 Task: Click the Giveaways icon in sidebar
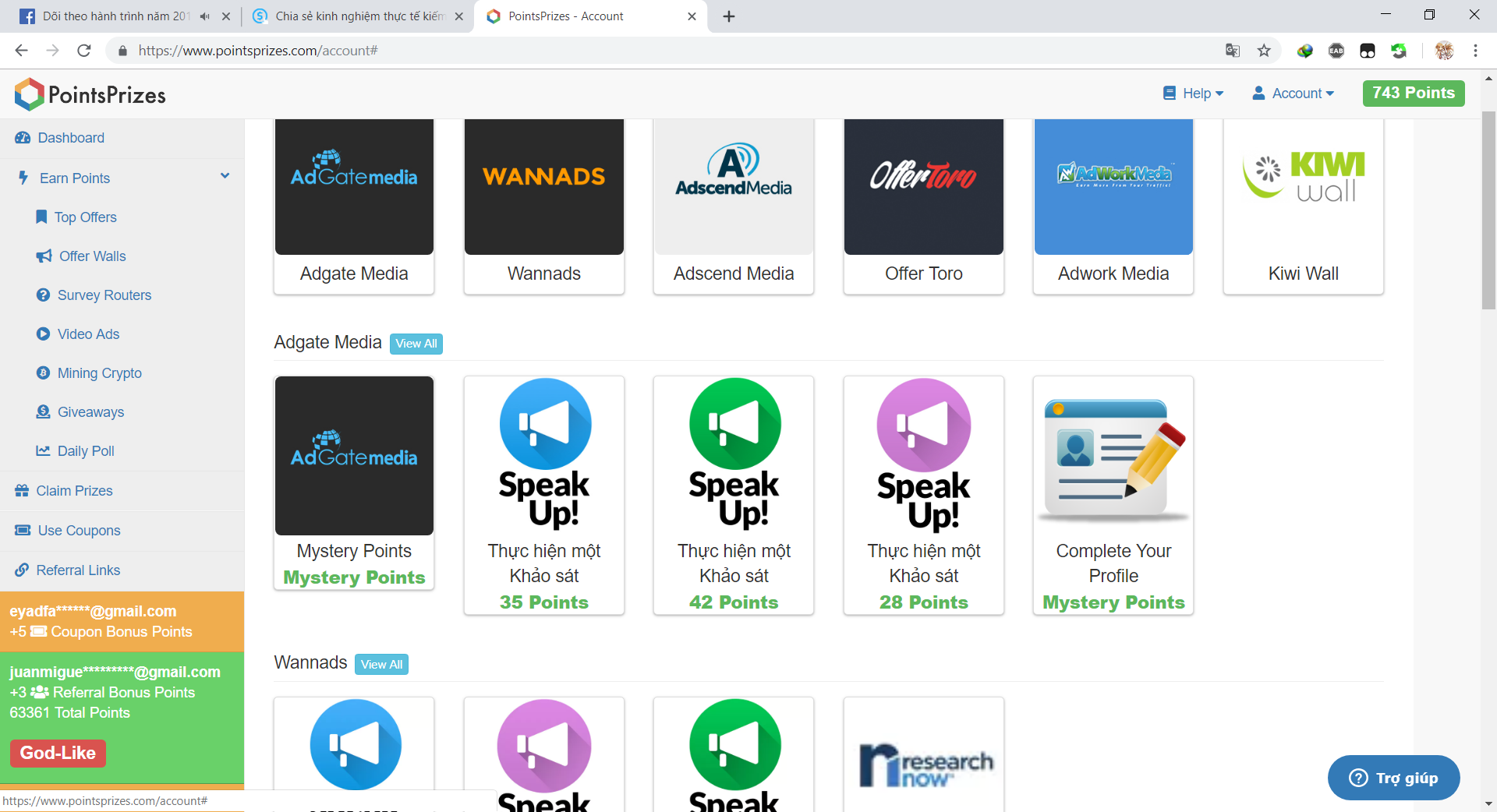[x=43, y=411]
